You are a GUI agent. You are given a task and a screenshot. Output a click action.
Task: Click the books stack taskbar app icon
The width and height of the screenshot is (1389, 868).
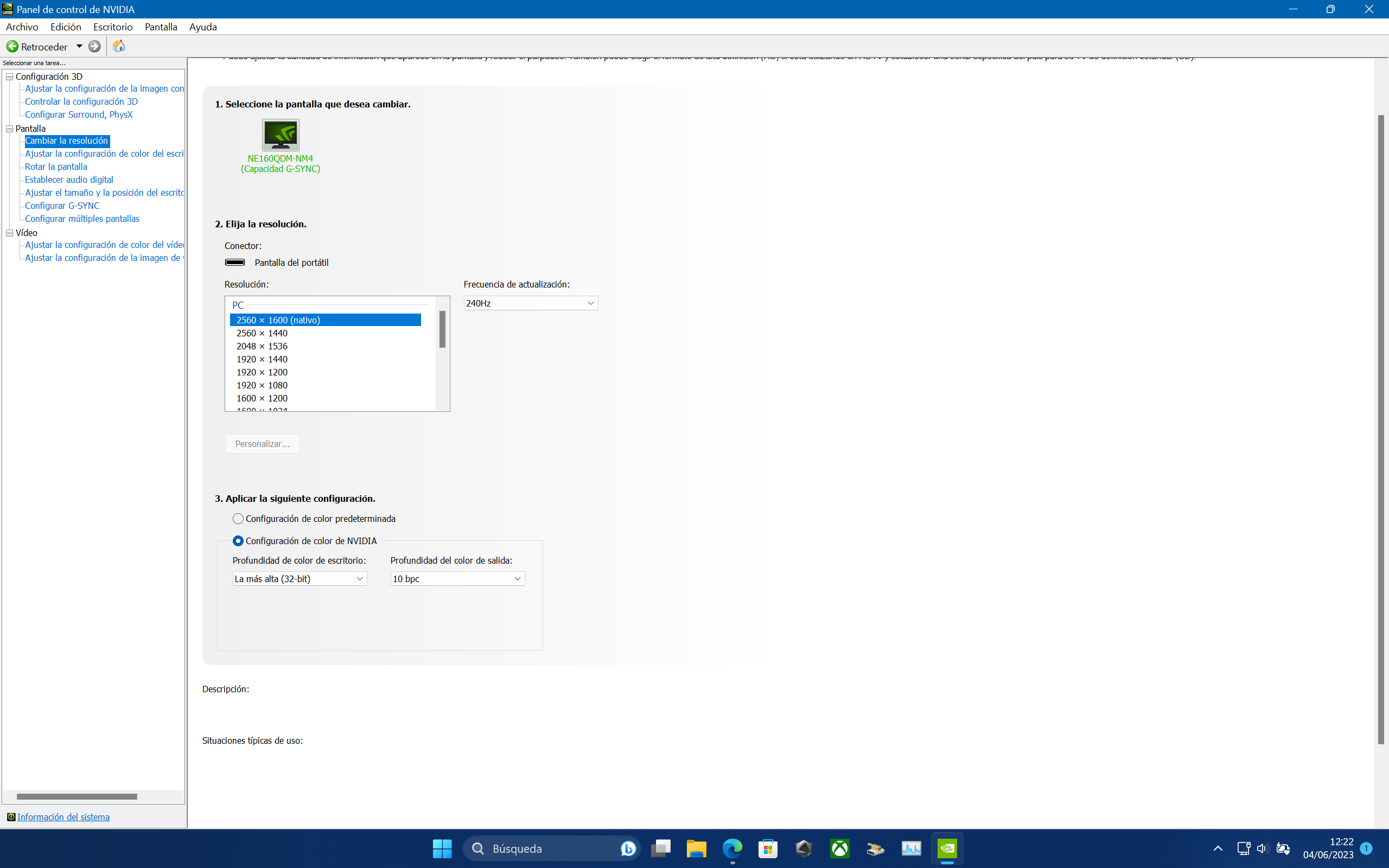(x=875, y=848)
